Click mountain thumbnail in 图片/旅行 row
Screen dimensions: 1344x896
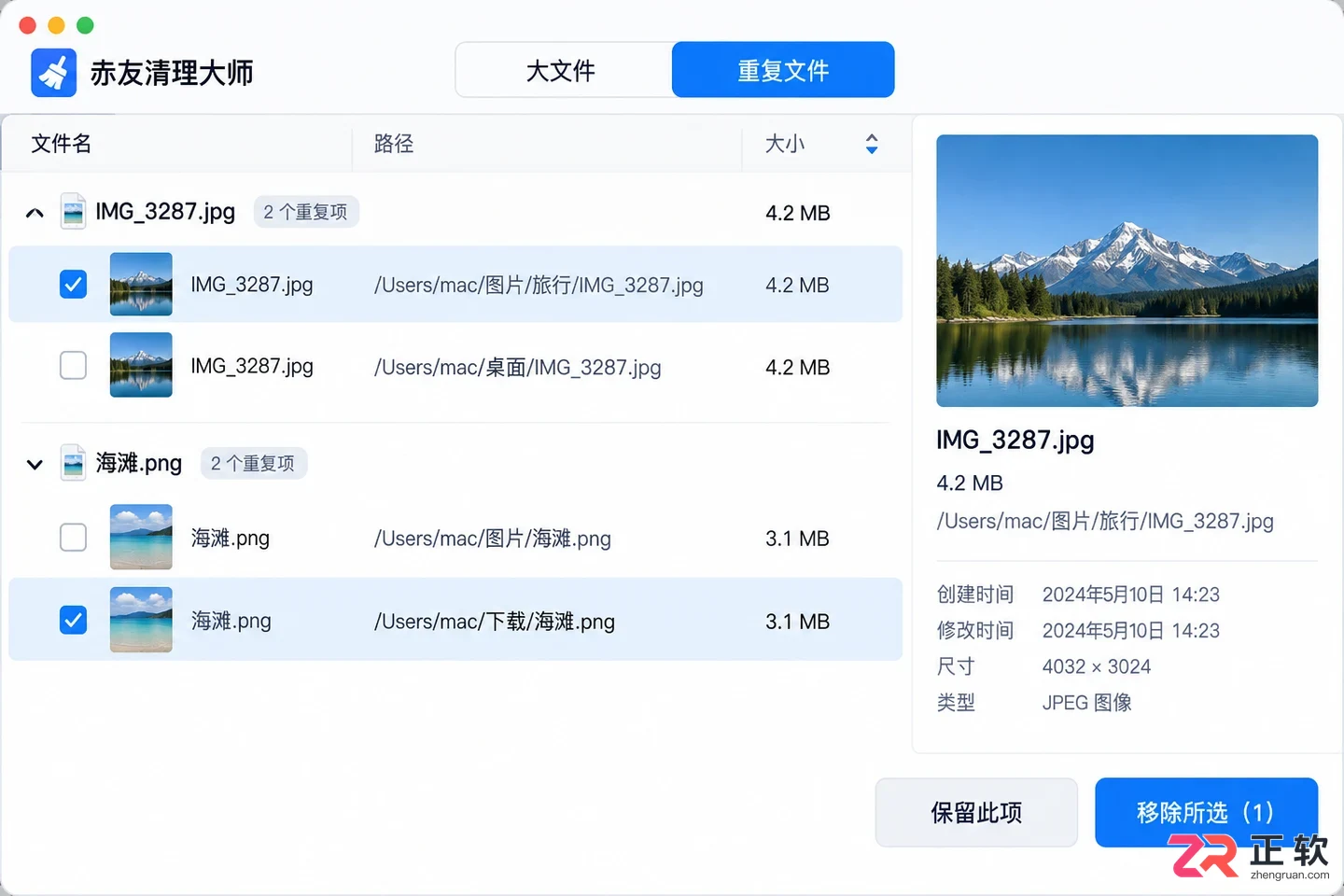(141, 284)
